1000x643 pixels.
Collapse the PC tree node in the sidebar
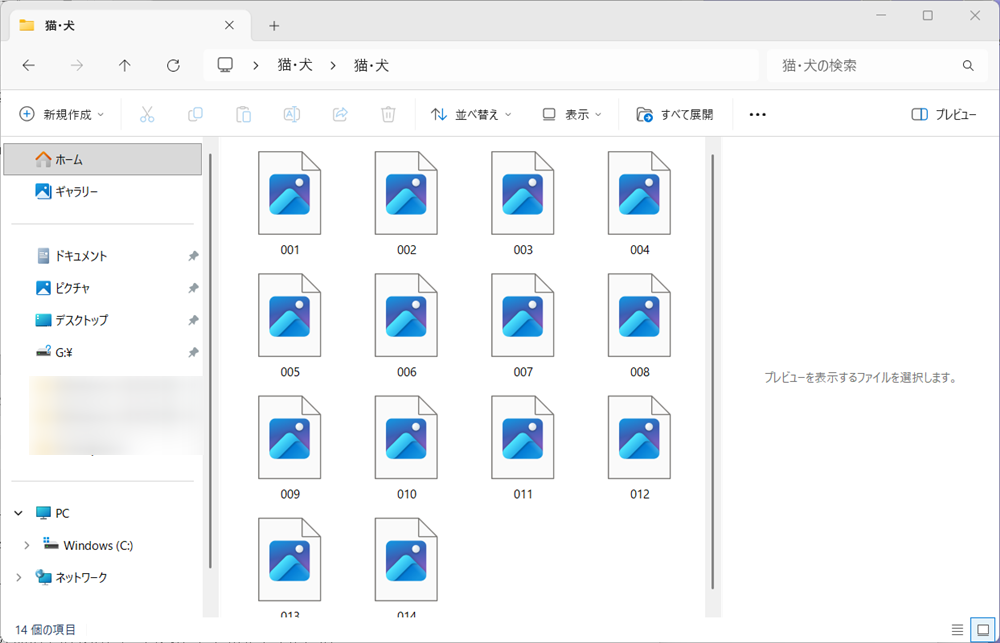pyautogui.click(x=18, y=512)
